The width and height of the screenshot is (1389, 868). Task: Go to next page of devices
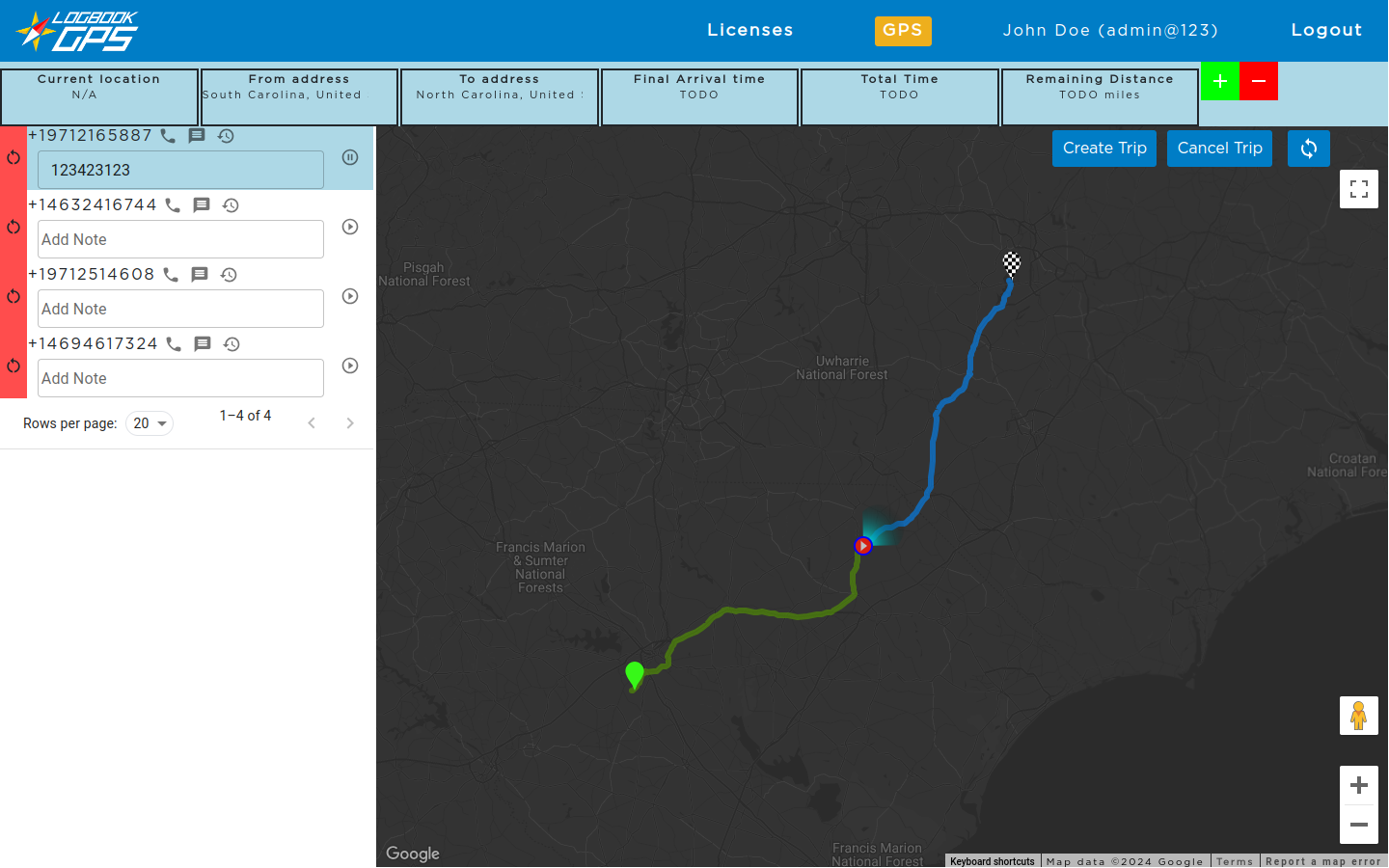pos(350,423)
